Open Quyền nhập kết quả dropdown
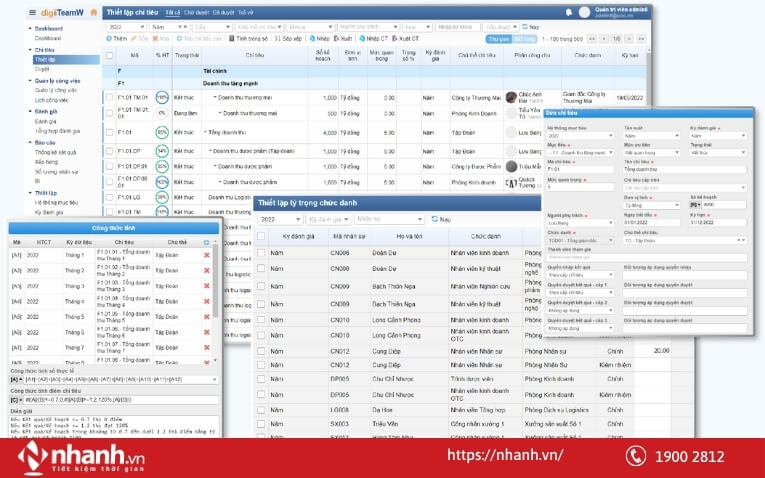The width and height of the screenshot is (765, 478). 581,275
